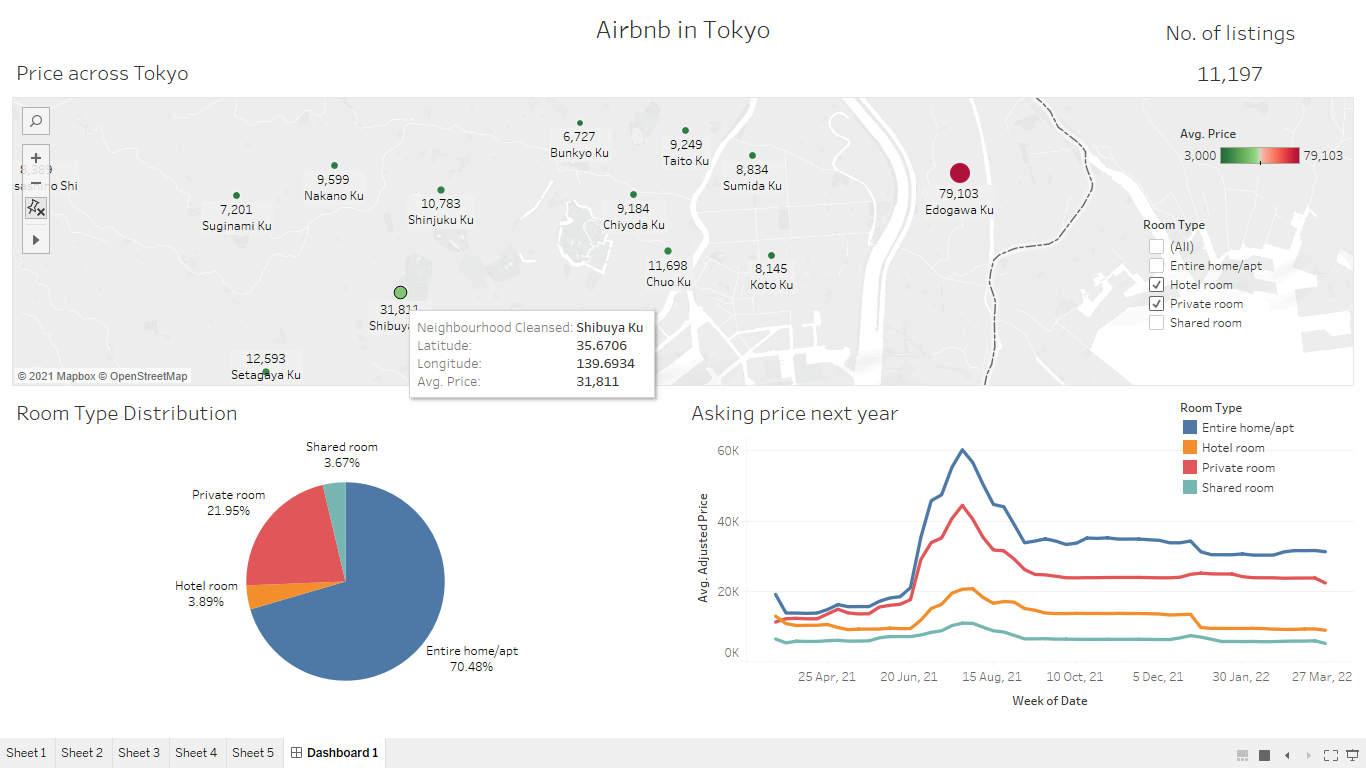Click the dark show-tabs square icon

click(x=1264, y=755)
